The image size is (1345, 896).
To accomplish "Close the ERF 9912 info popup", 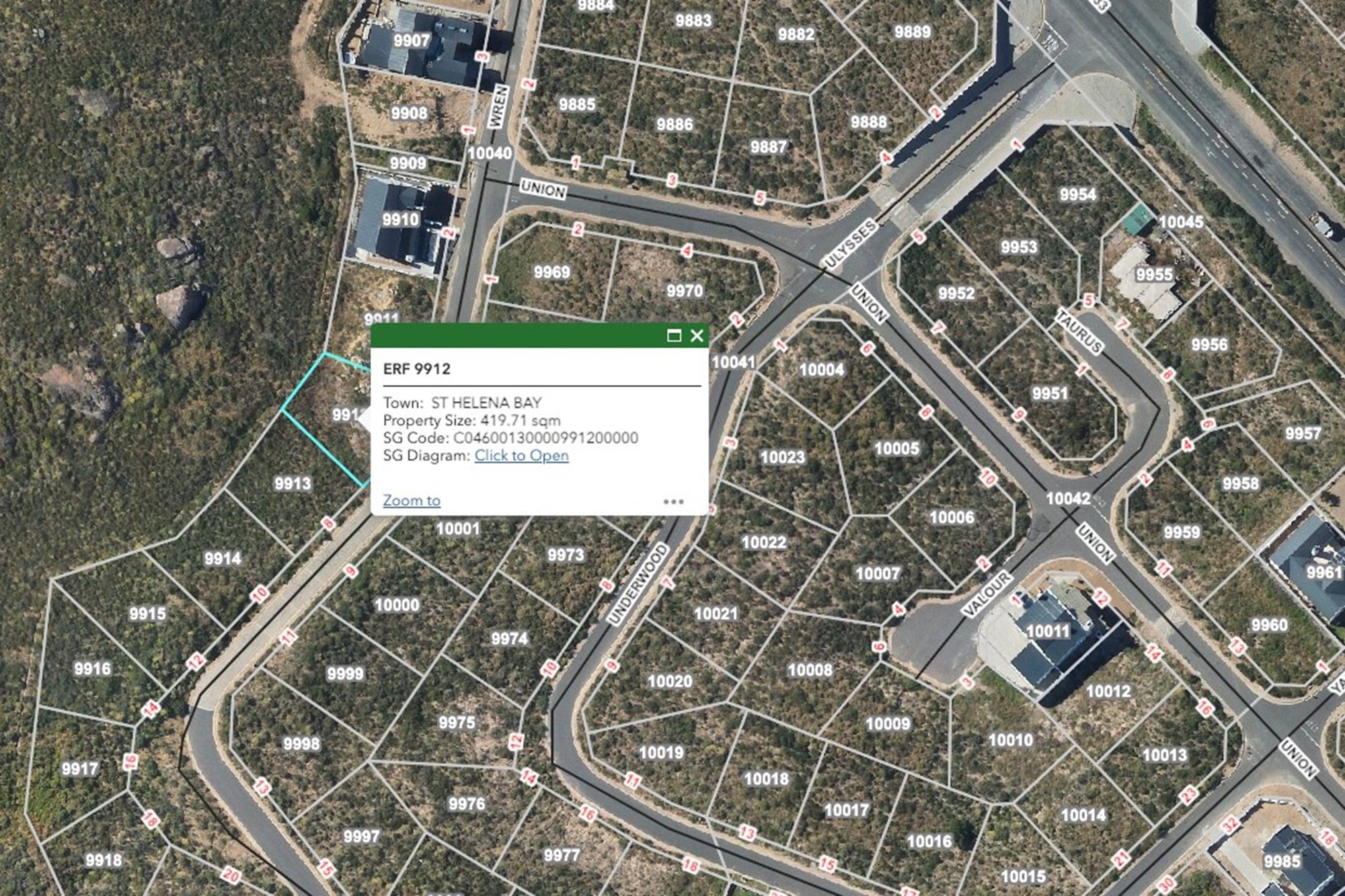I will coord(697,335).
